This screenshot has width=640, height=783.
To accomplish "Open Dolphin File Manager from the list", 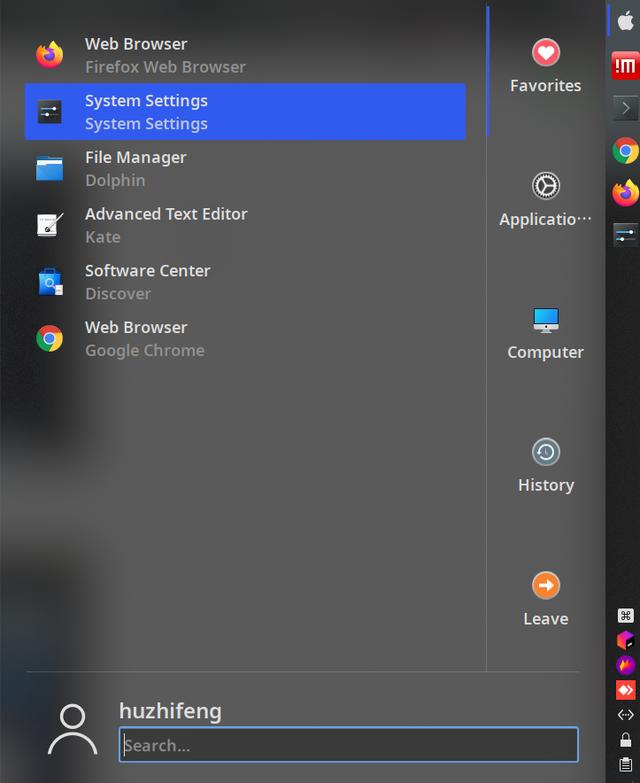I will [245, 168].
